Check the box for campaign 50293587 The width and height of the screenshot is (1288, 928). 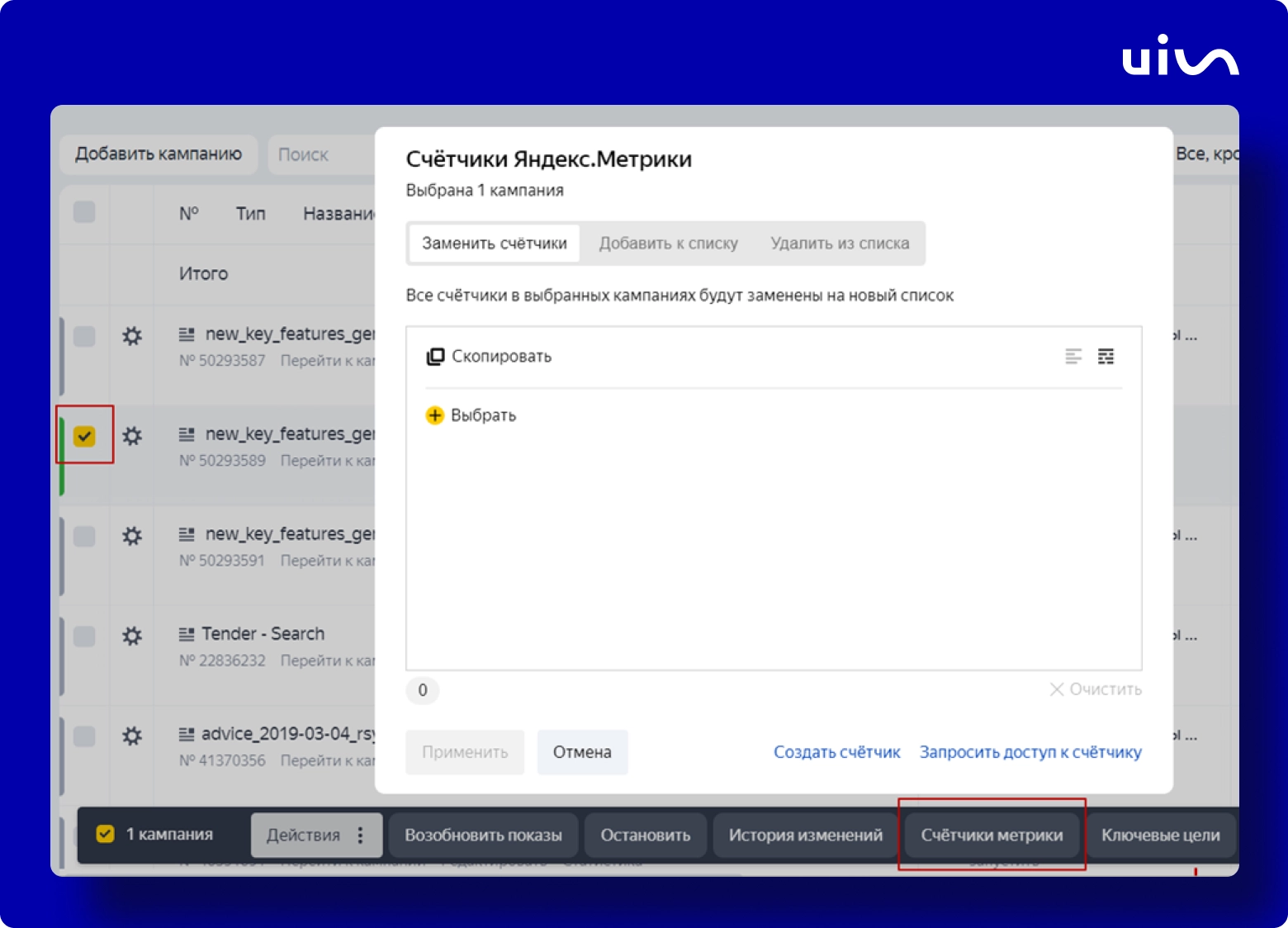(84, 336)
